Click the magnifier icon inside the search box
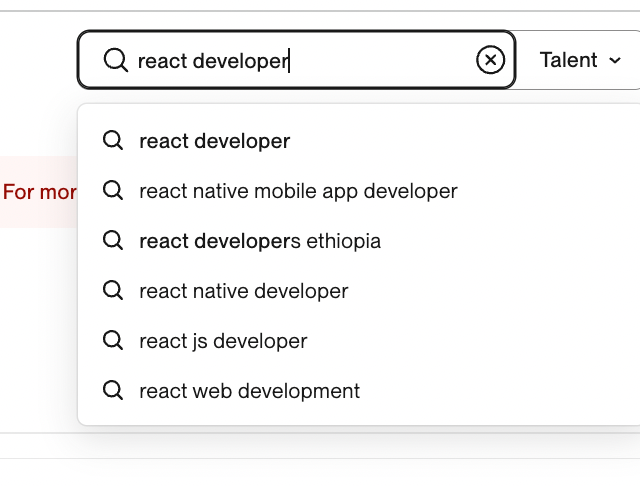The width and height of the screenshot is (640, 486). click(116, 61)
